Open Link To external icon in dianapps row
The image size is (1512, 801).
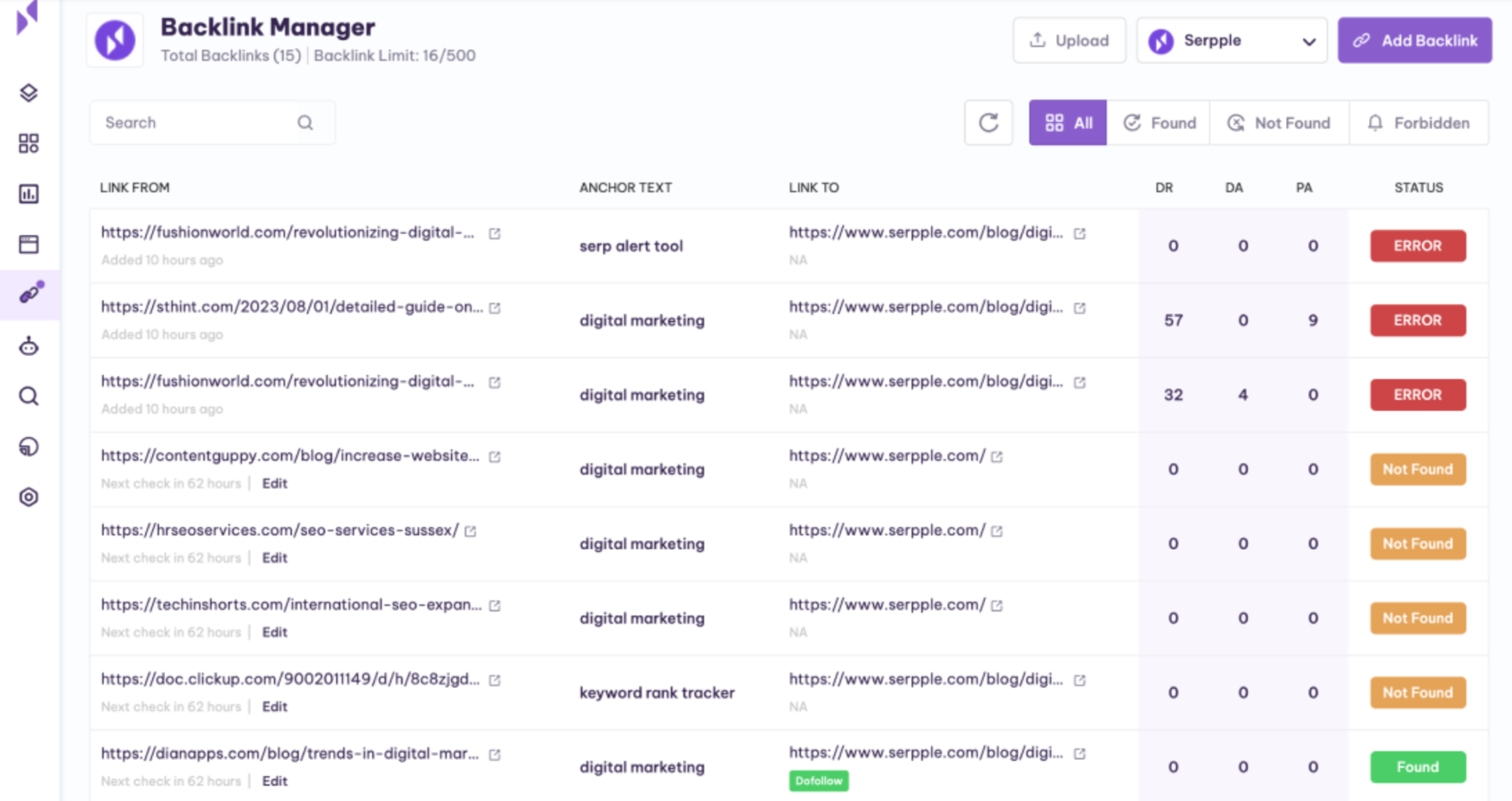pos(1080,754)
